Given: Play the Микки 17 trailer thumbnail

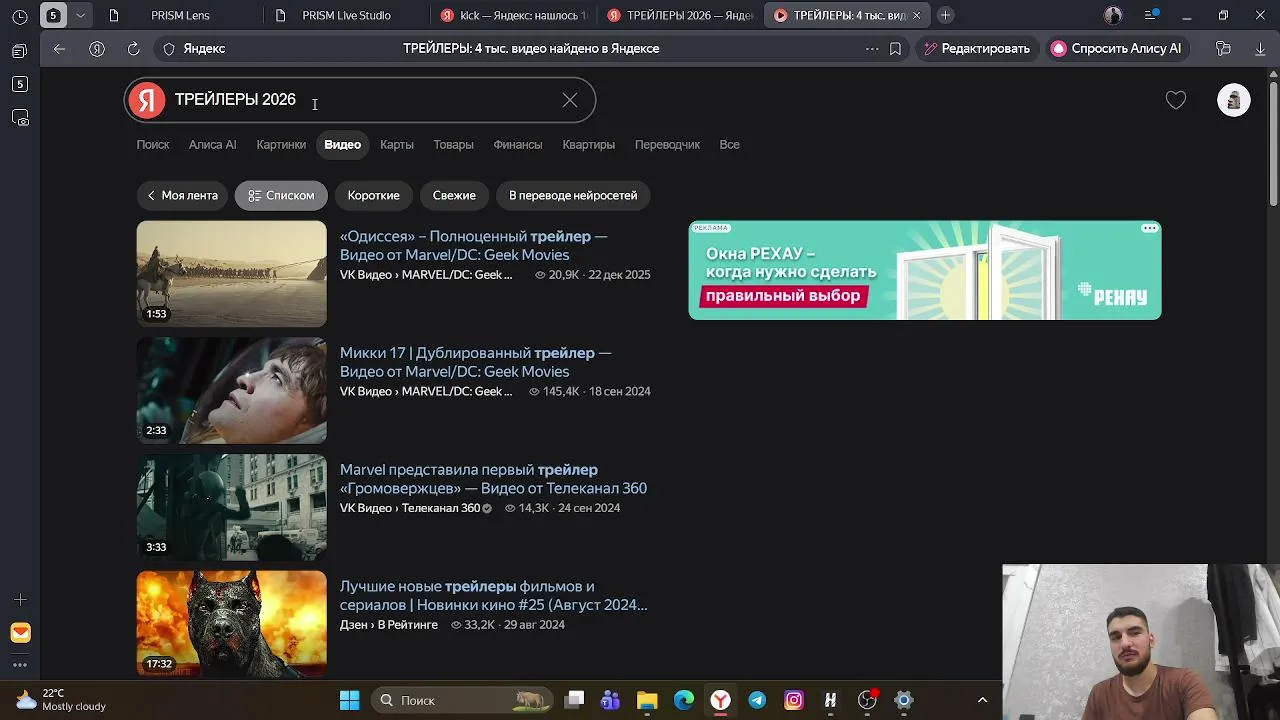Looking at the screenshot, I should [x=232, y=390].
